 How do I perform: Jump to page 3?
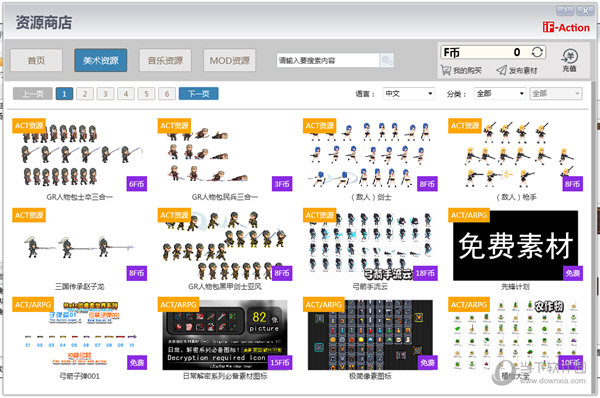coord(105,94)
